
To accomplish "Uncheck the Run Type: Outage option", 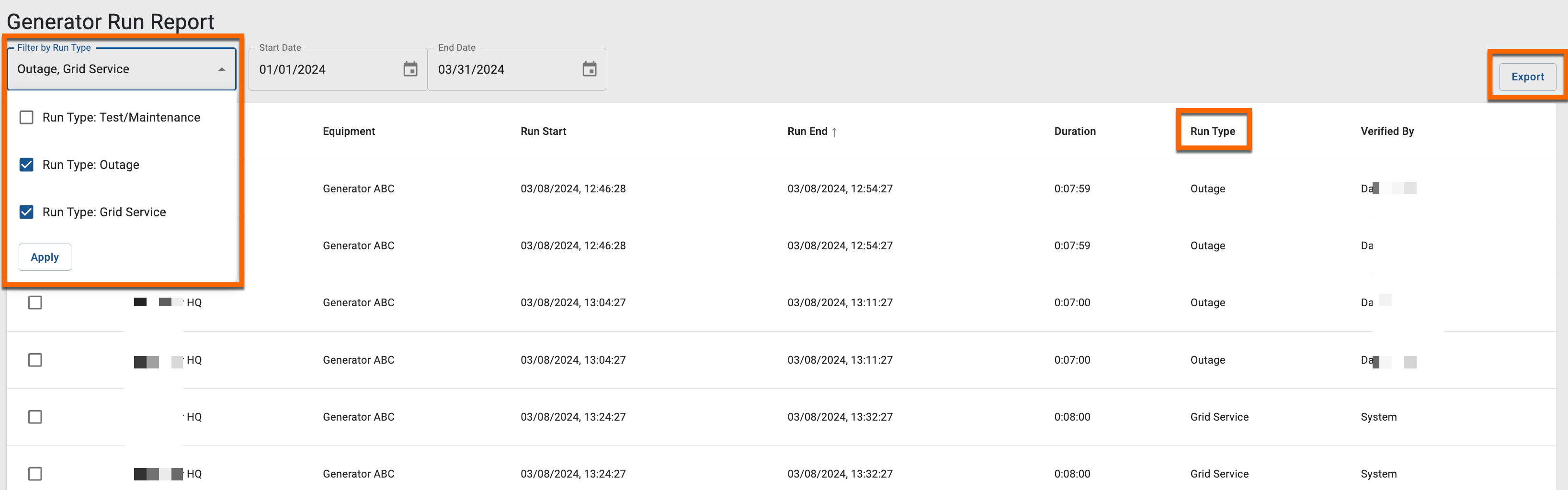I will pyautogui.click(x=27, y=165).
